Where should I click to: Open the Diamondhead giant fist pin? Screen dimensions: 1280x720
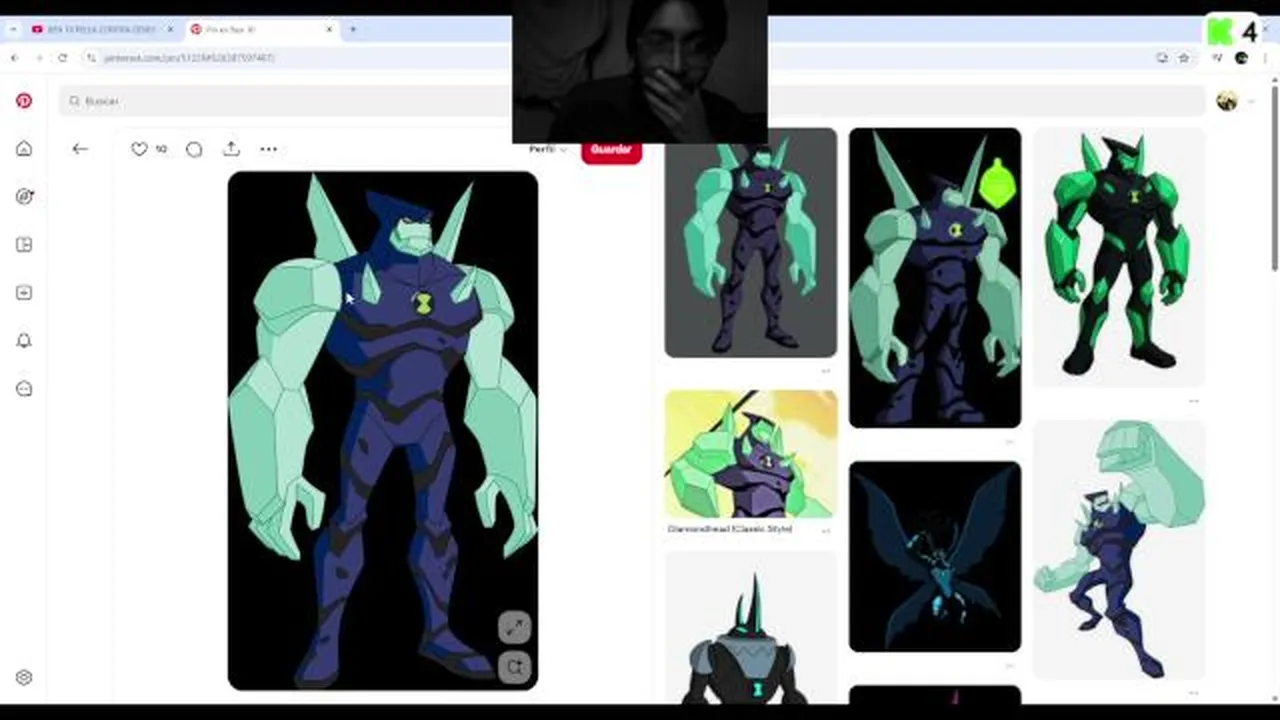(1119, 549)
